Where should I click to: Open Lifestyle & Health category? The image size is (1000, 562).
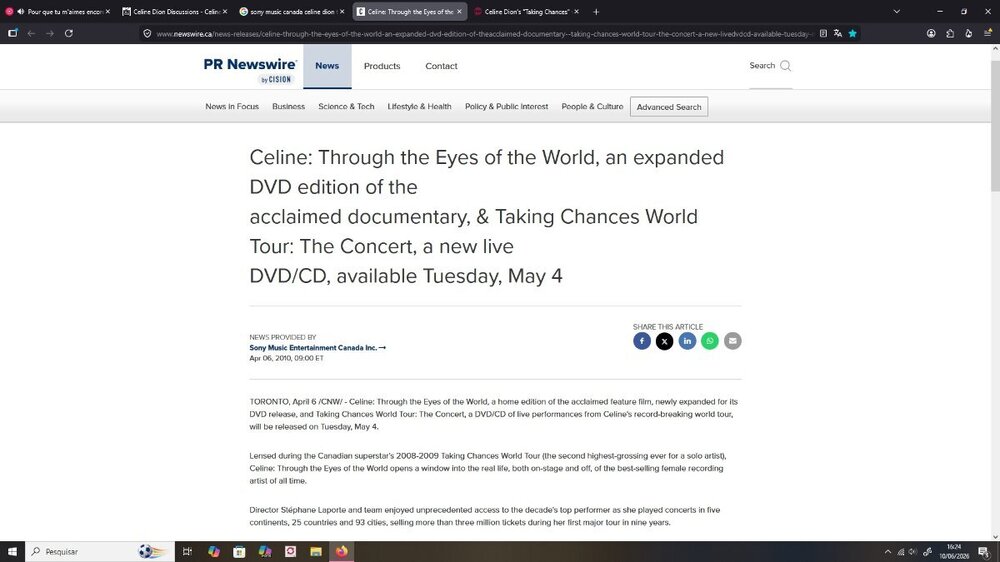tap(420, 107)
